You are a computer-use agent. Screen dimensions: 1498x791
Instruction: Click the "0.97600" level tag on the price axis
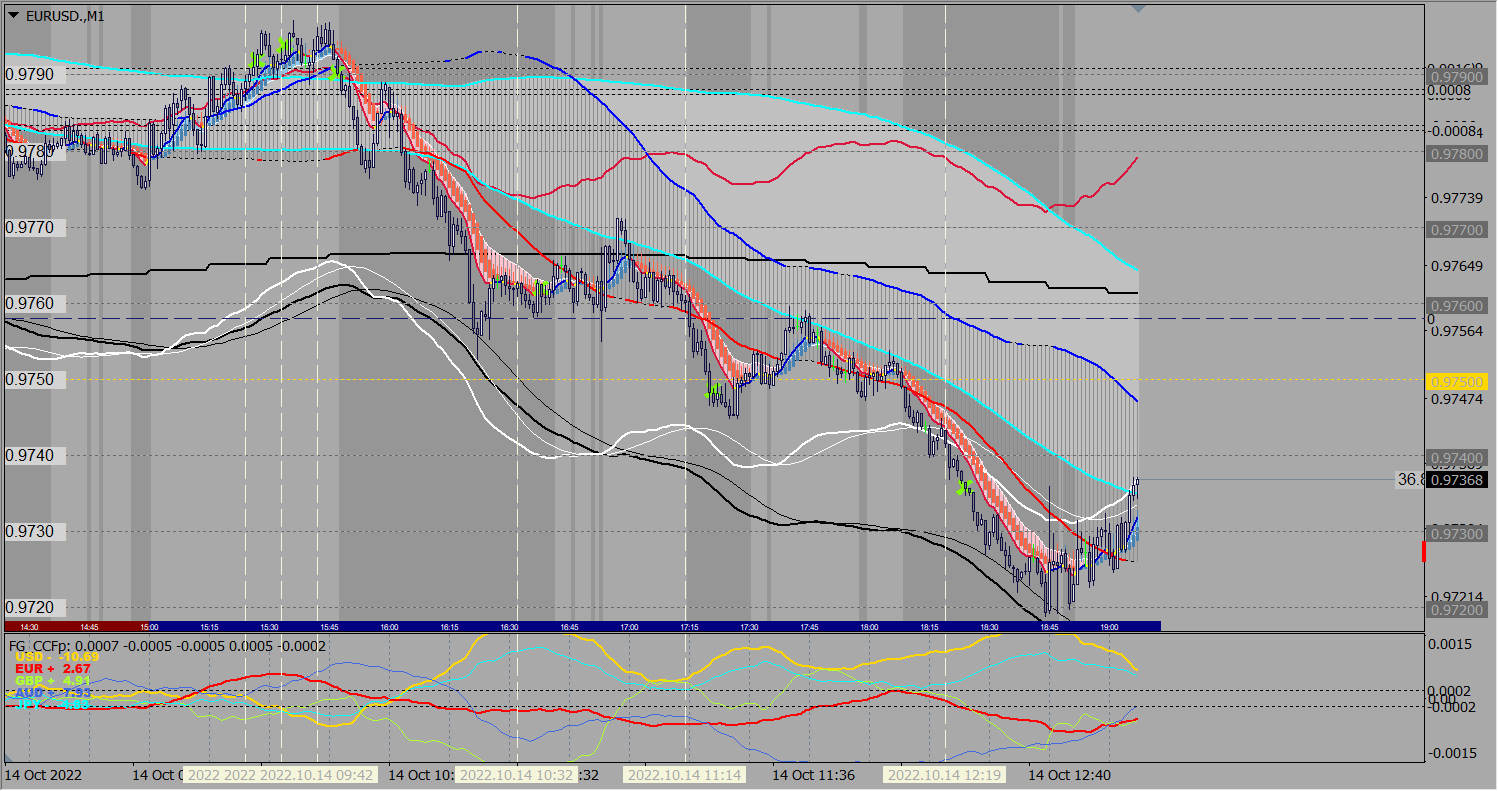(x=1458, y=306)
